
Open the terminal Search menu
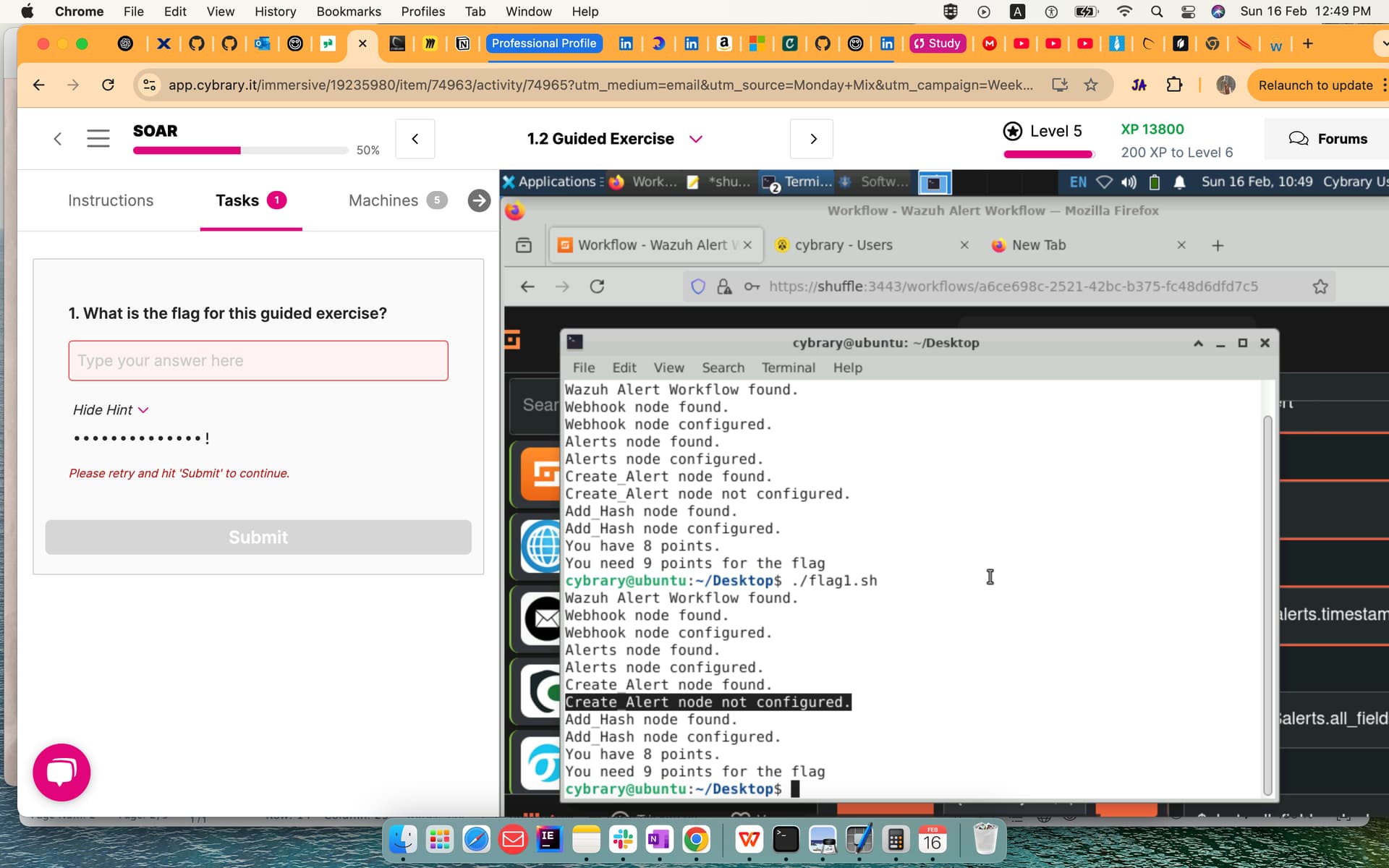point(722,367)
